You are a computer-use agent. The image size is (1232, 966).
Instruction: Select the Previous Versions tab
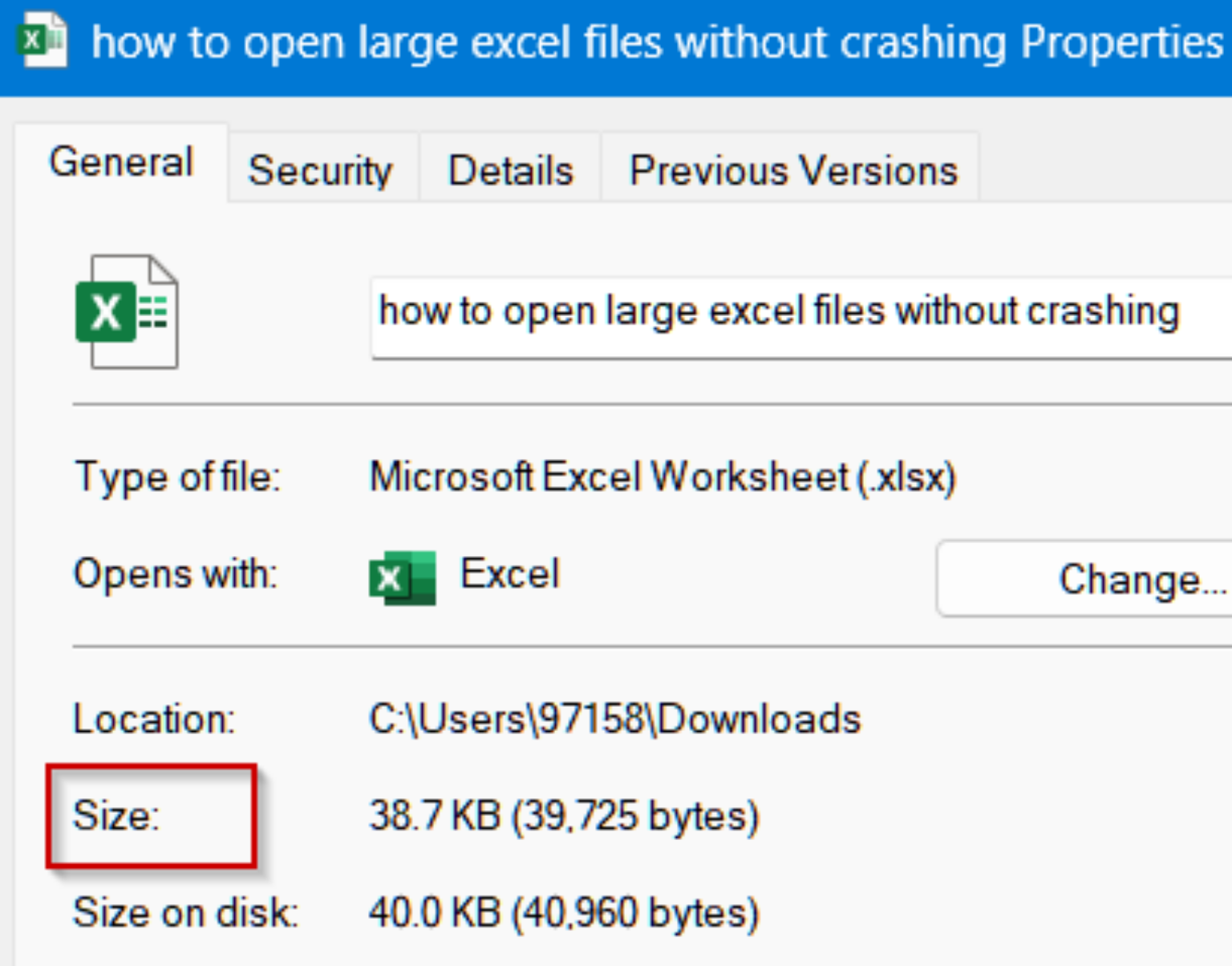click(x=792, y=169)
